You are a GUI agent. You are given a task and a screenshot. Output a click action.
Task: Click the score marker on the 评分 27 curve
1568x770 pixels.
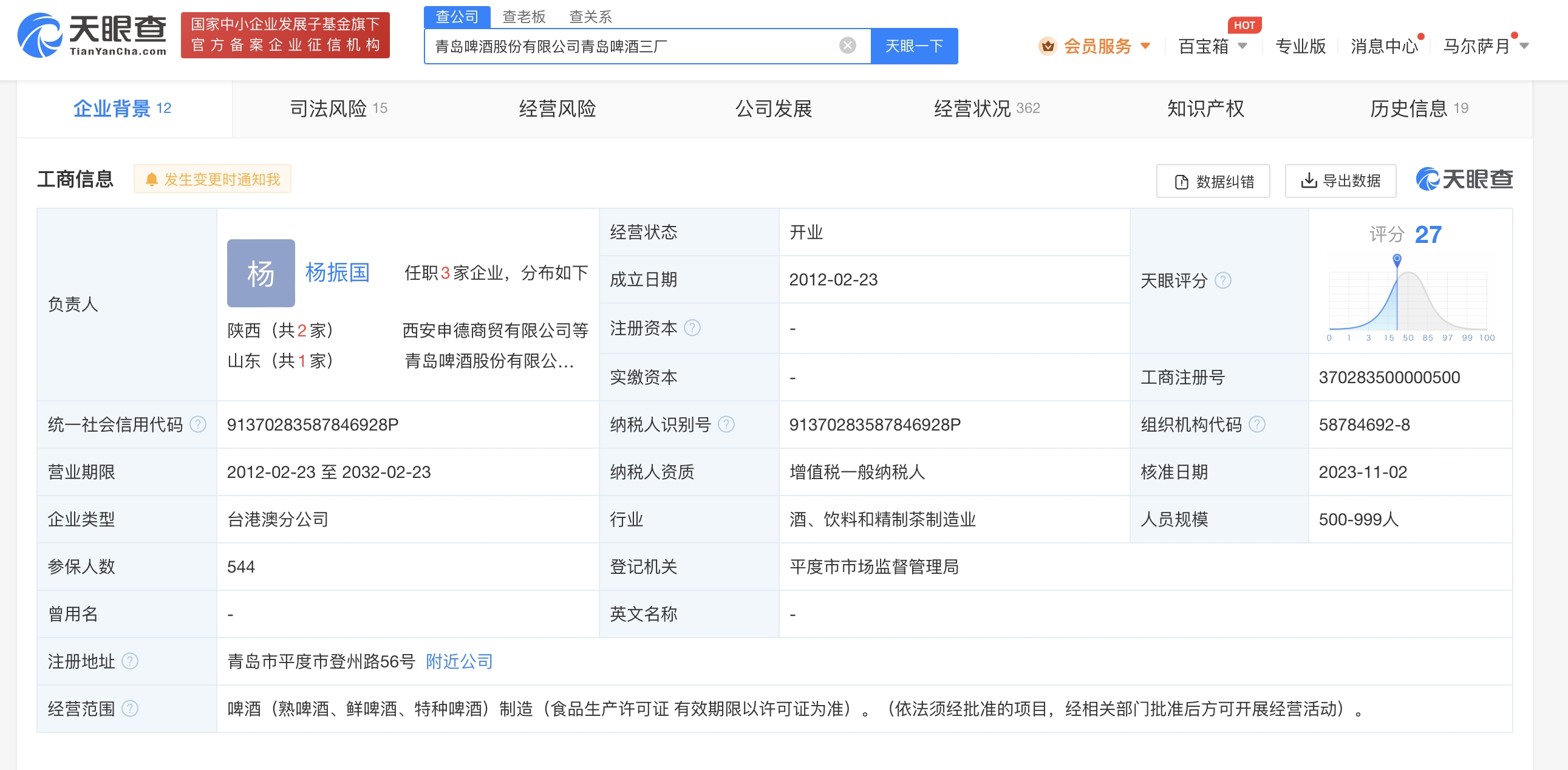1396,258
